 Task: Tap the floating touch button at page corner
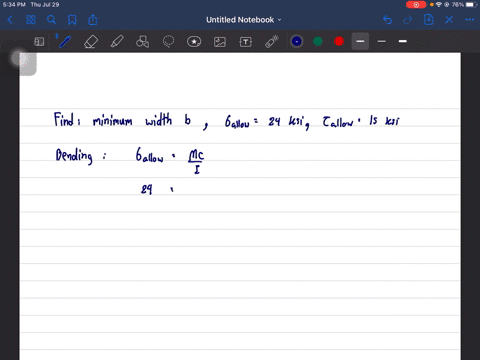19,58
